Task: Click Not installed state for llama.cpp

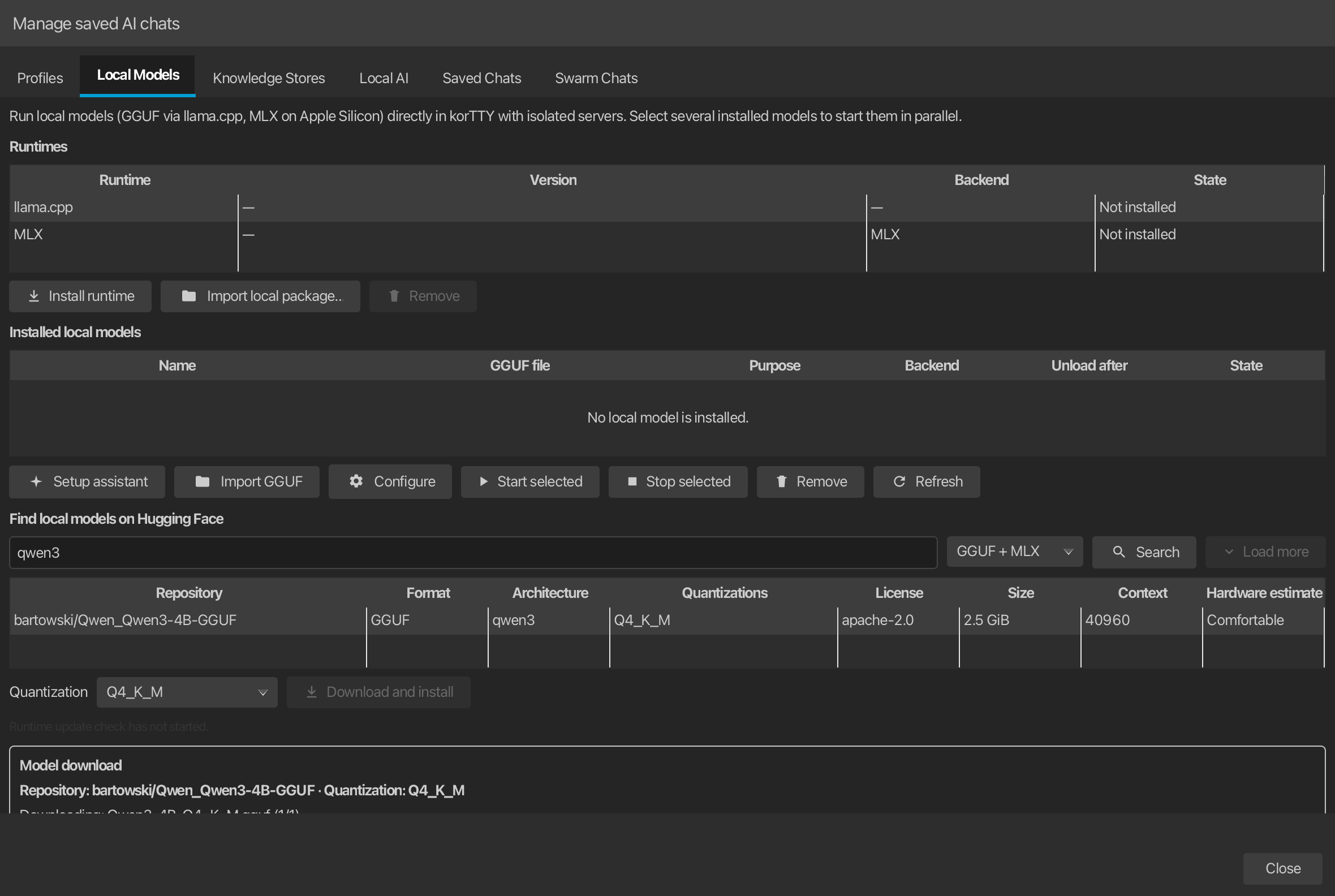Action: (x=1137, y=208)
